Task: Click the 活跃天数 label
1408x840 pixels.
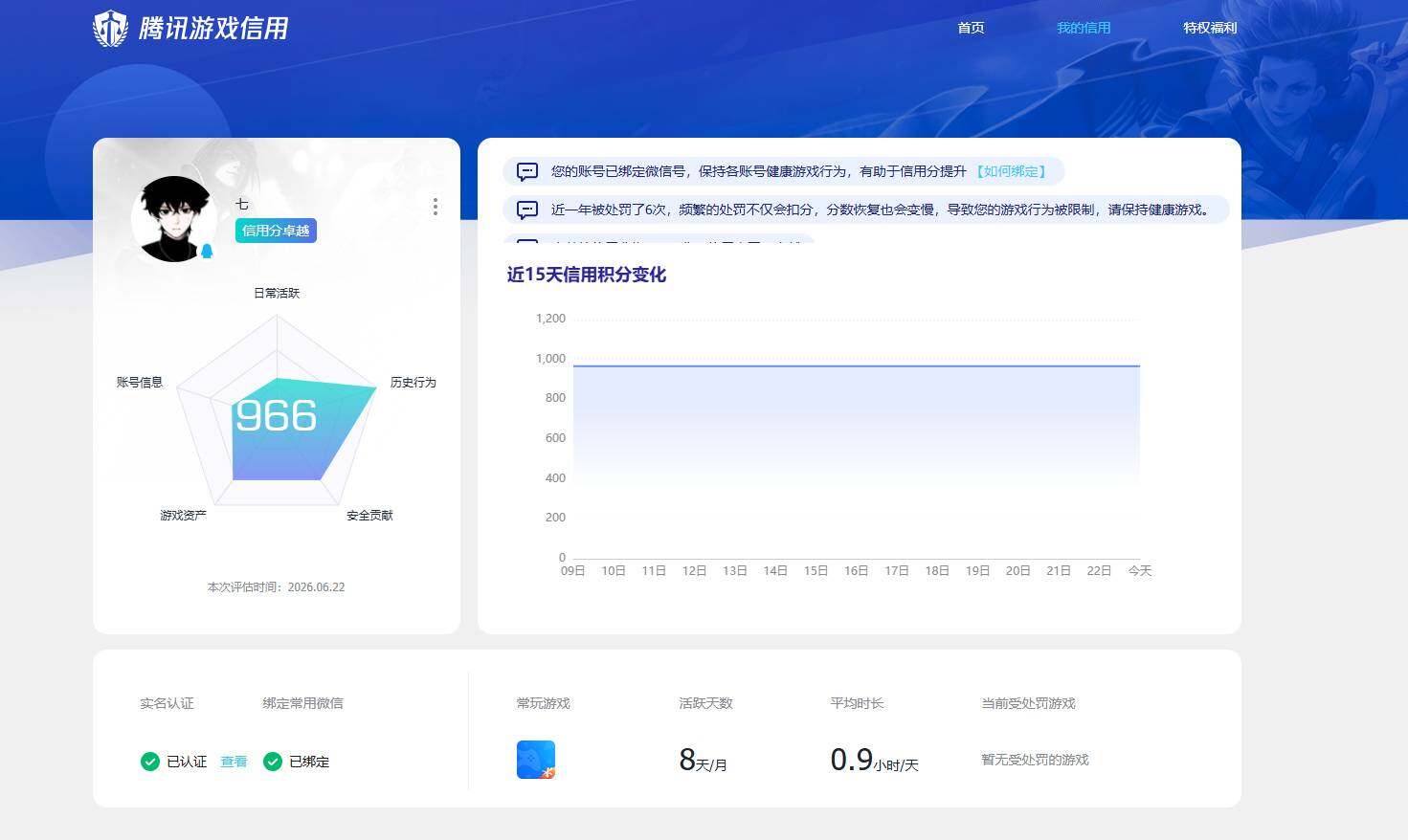Action: [x=705, y=703]
